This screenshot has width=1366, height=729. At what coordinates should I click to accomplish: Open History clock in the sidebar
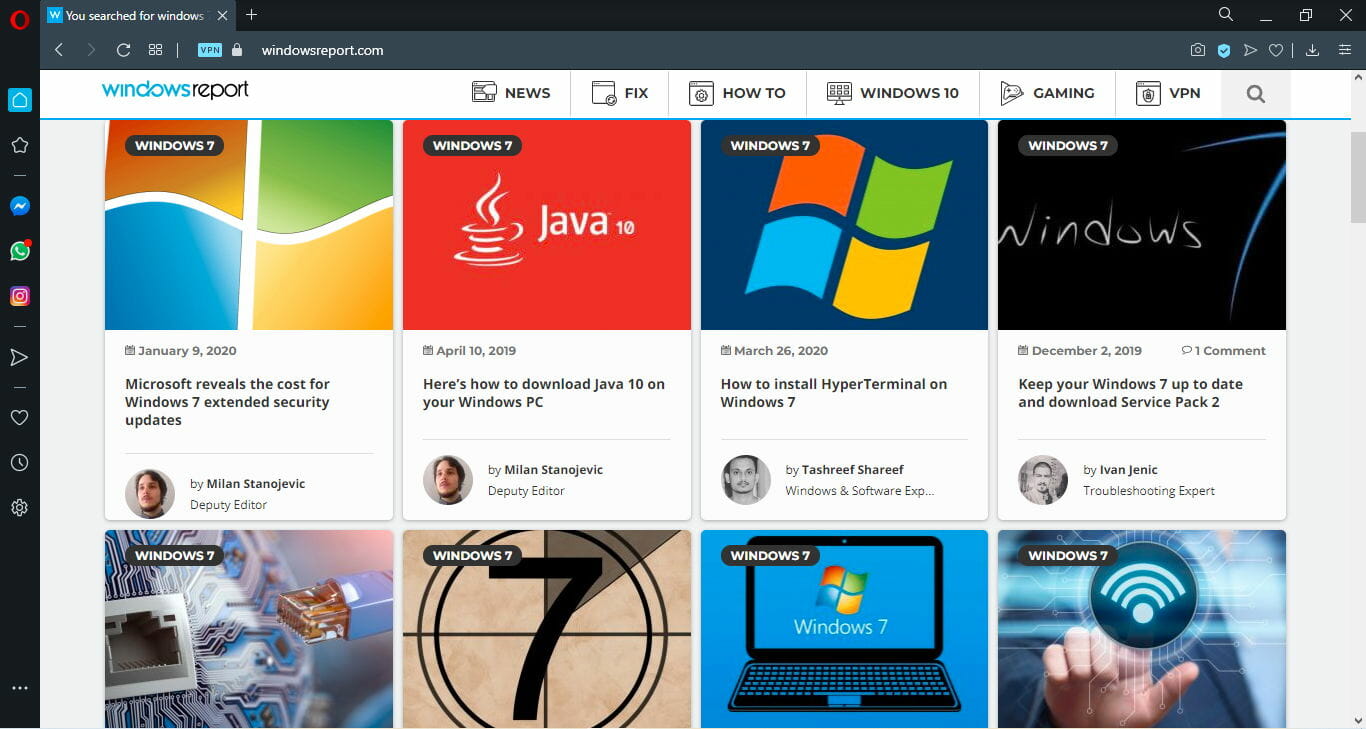click(x=19, y=463)
